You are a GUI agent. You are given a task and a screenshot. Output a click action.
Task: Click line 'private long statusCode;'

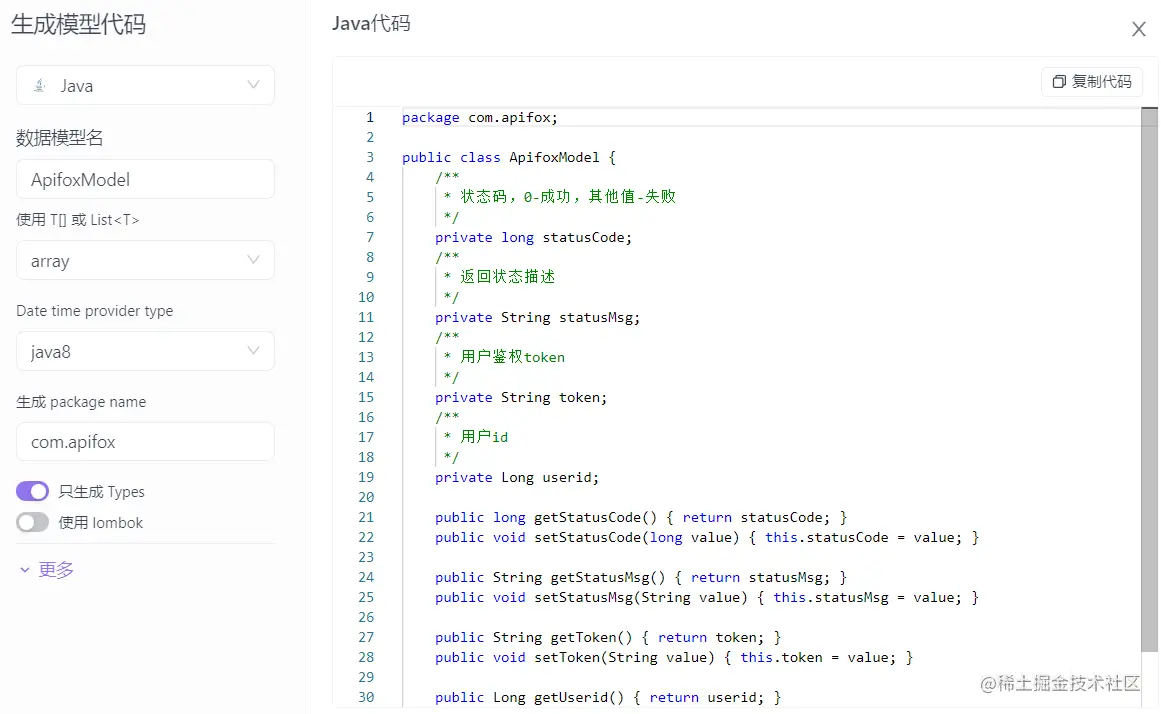pyautogui.click(x=533, y=237)
